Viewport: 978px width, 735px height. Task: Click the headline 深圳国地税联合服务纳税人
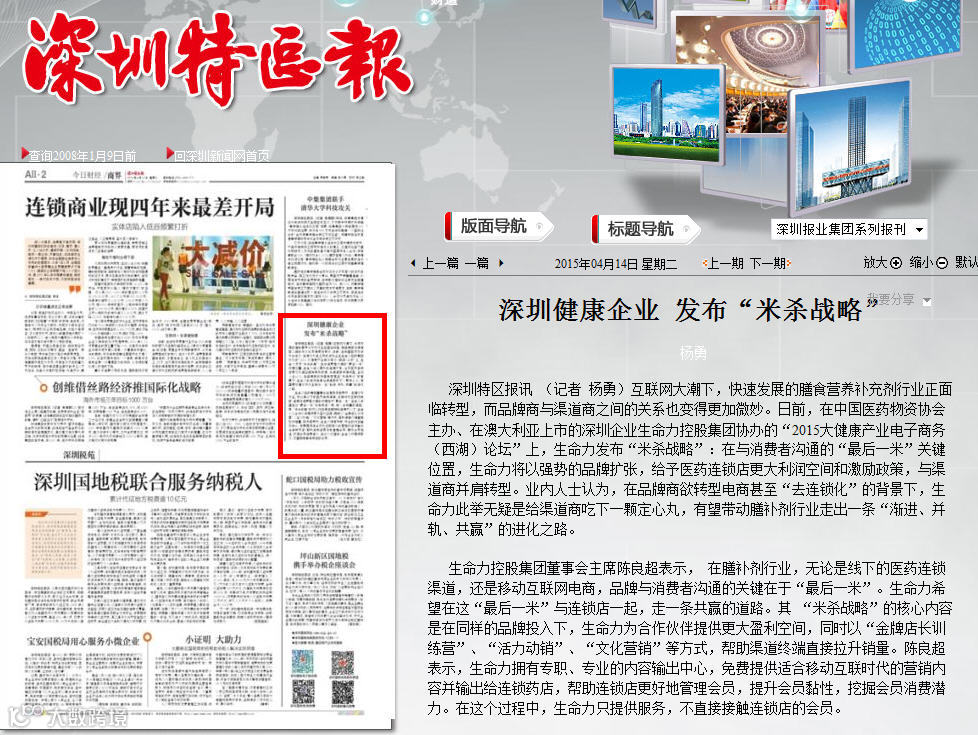[x=148, y=482]
